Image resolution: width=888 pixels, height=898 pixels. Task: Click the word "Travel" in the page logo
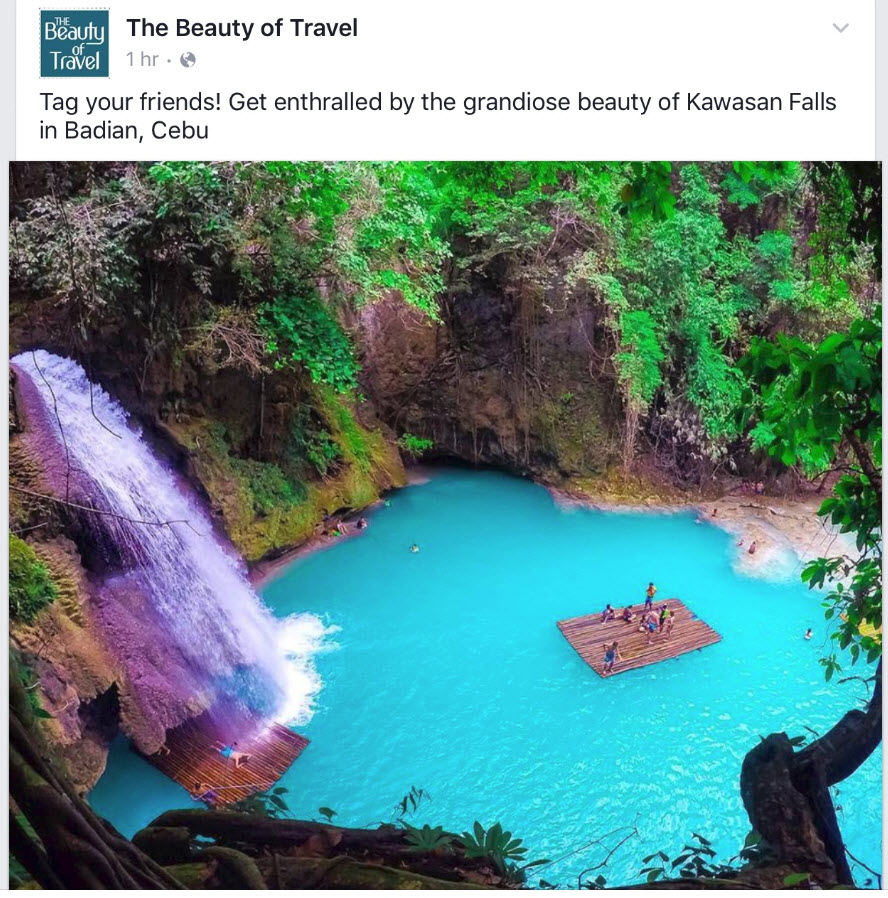[x=74, y=61]
